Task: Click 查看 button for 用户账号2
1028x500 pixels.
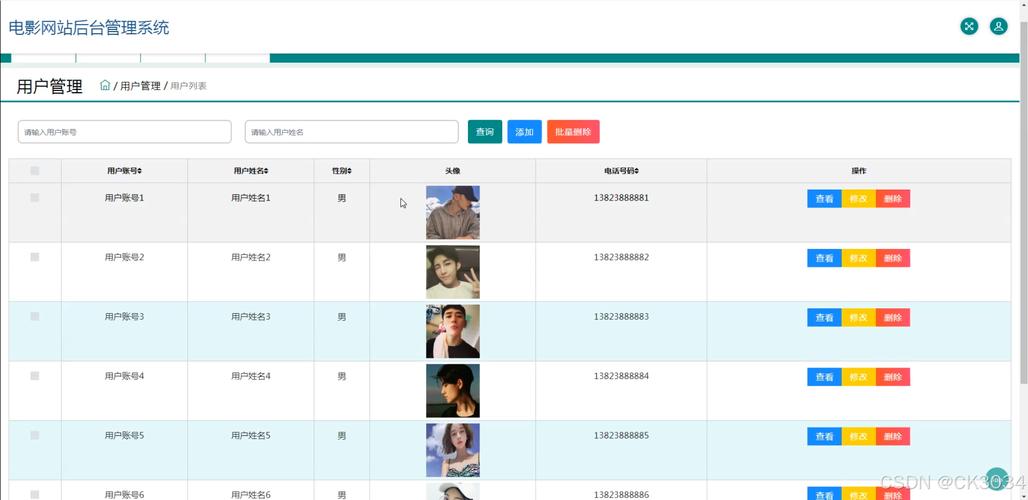Action: (x=824, y=258)
